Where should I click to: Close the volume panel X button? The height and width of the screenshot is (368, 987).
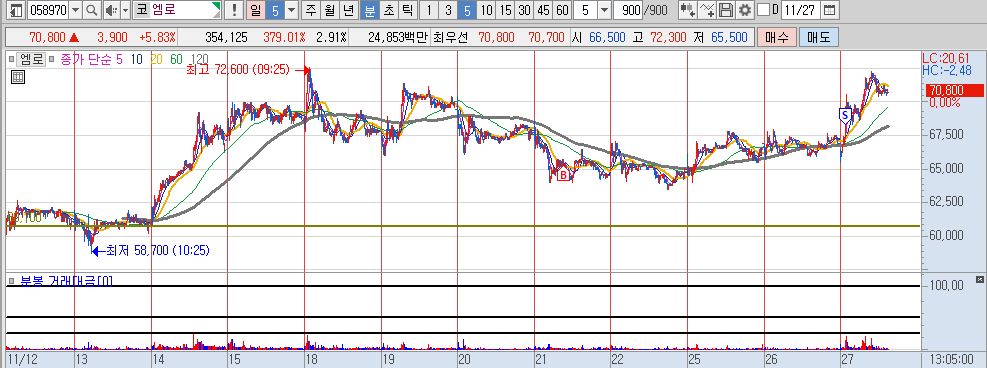tap(979, 279)
